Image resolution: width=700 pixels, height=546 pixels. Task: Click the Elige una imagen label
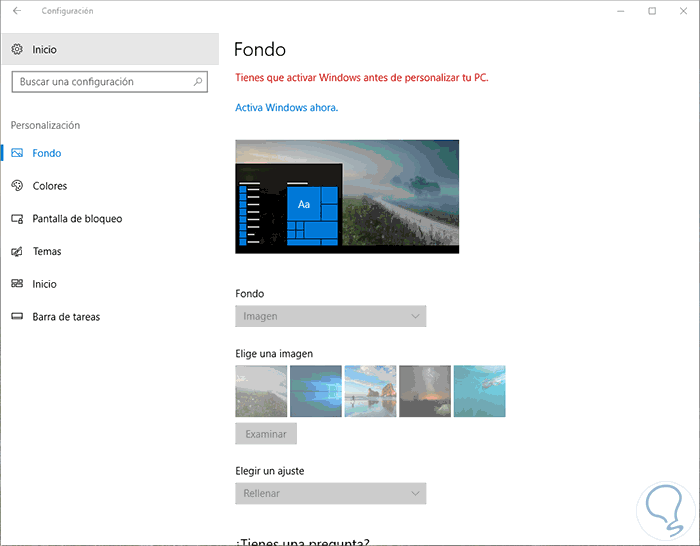274,354
